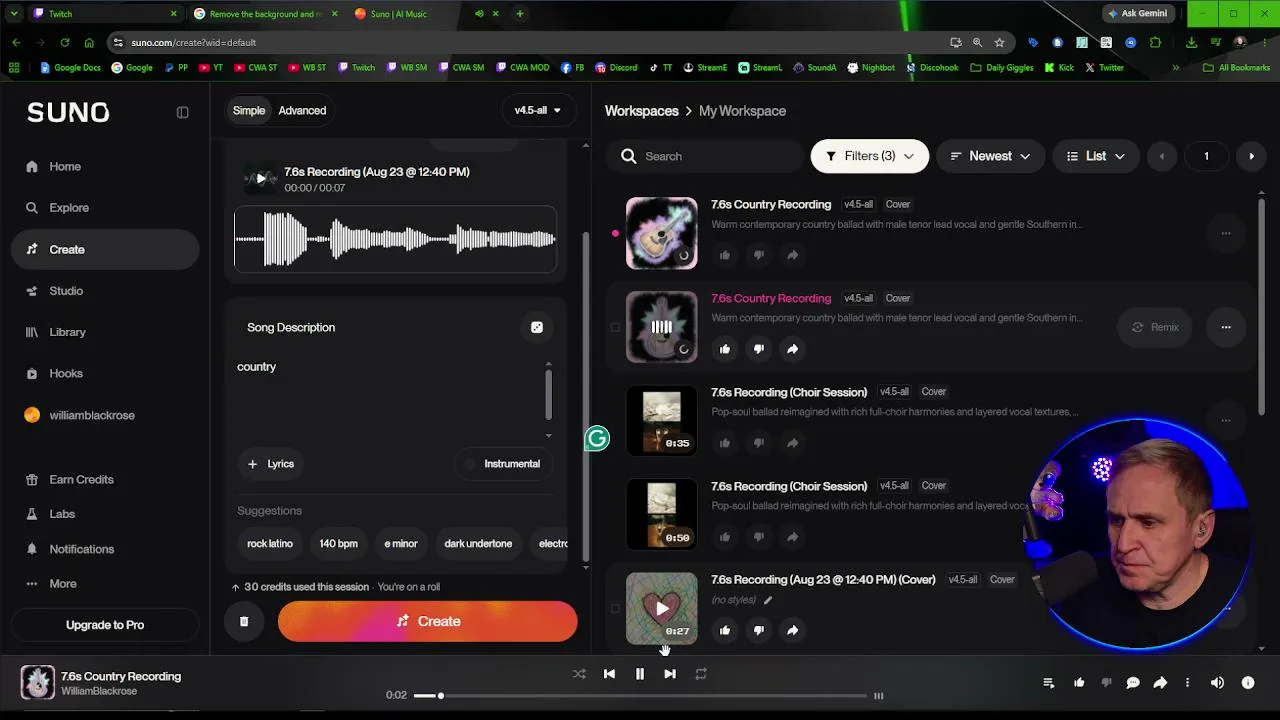This screenshot has height=720, width=1280.
Task: Switch to the Twitch browser tab
Action: (x=105, y=14)
